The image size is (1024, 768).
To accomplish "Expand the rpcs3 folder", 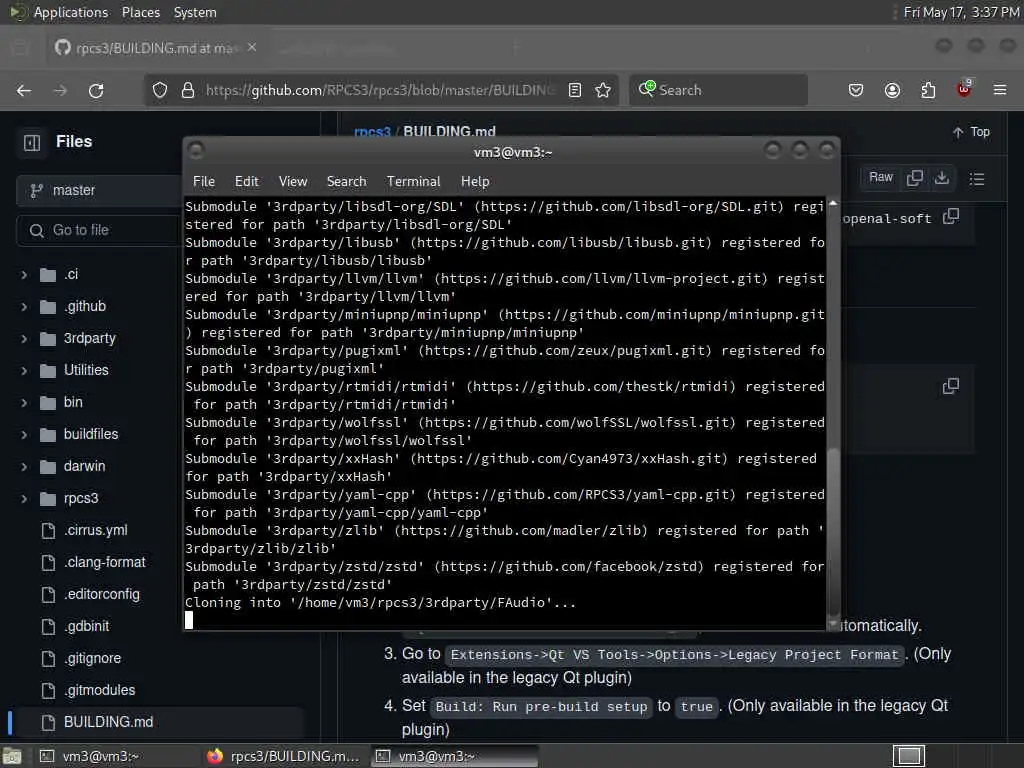I will [24, 499].
